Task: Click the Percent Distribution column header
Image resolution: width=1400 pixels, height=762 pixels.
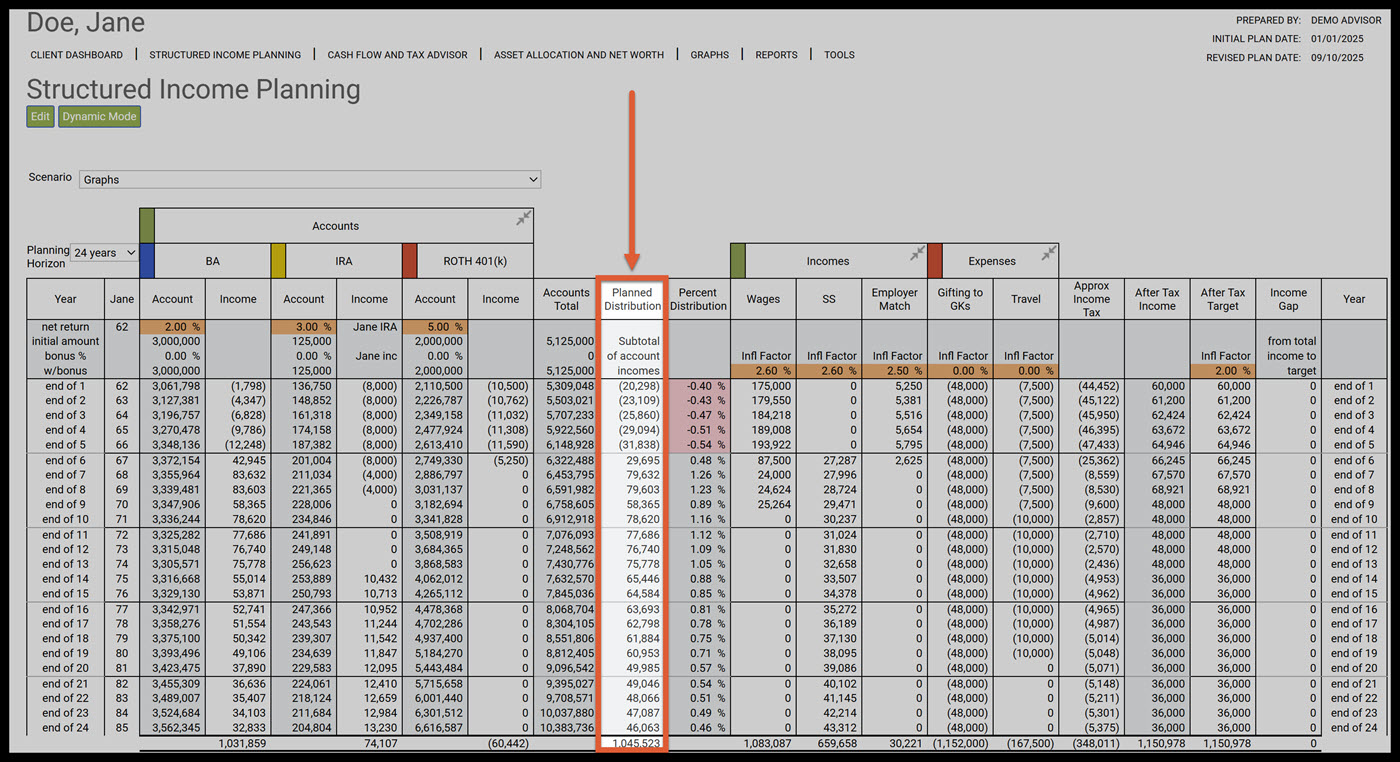Action: coord(698,299)
